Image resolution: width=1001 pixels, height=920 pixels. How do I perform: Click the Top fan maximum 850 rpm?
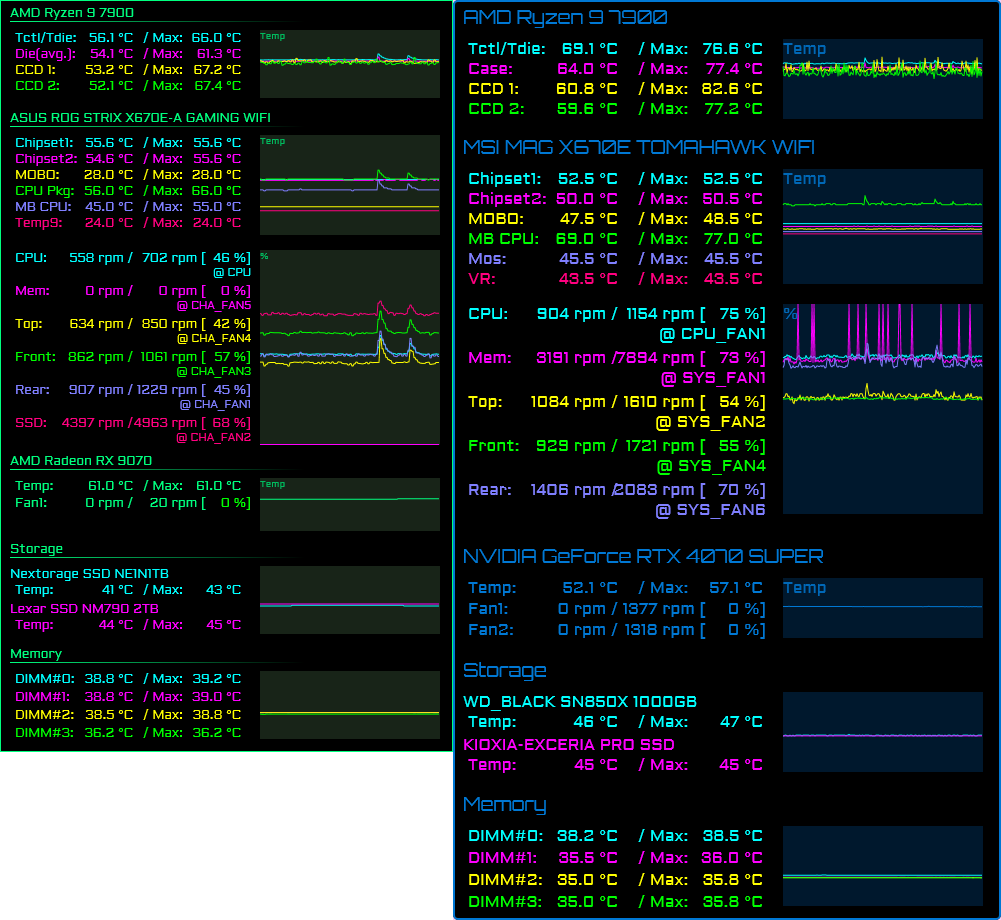(x=169, y=324)
